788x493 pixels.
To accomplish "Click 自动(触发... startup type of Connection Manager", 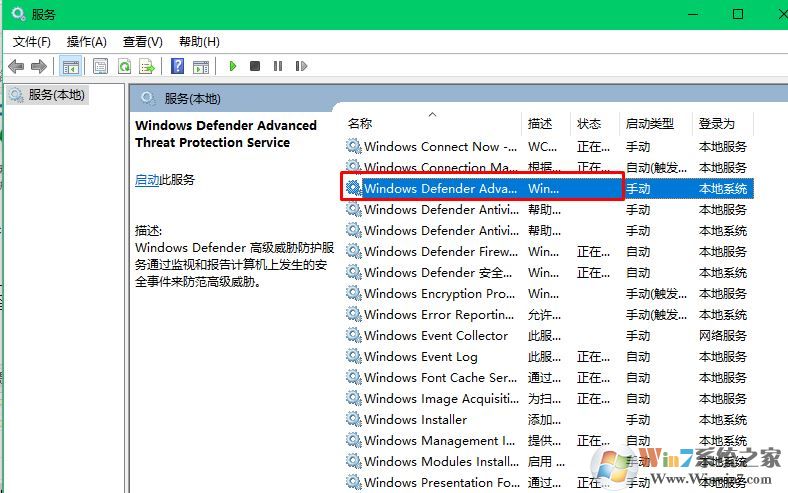I will tap(656, 167).
